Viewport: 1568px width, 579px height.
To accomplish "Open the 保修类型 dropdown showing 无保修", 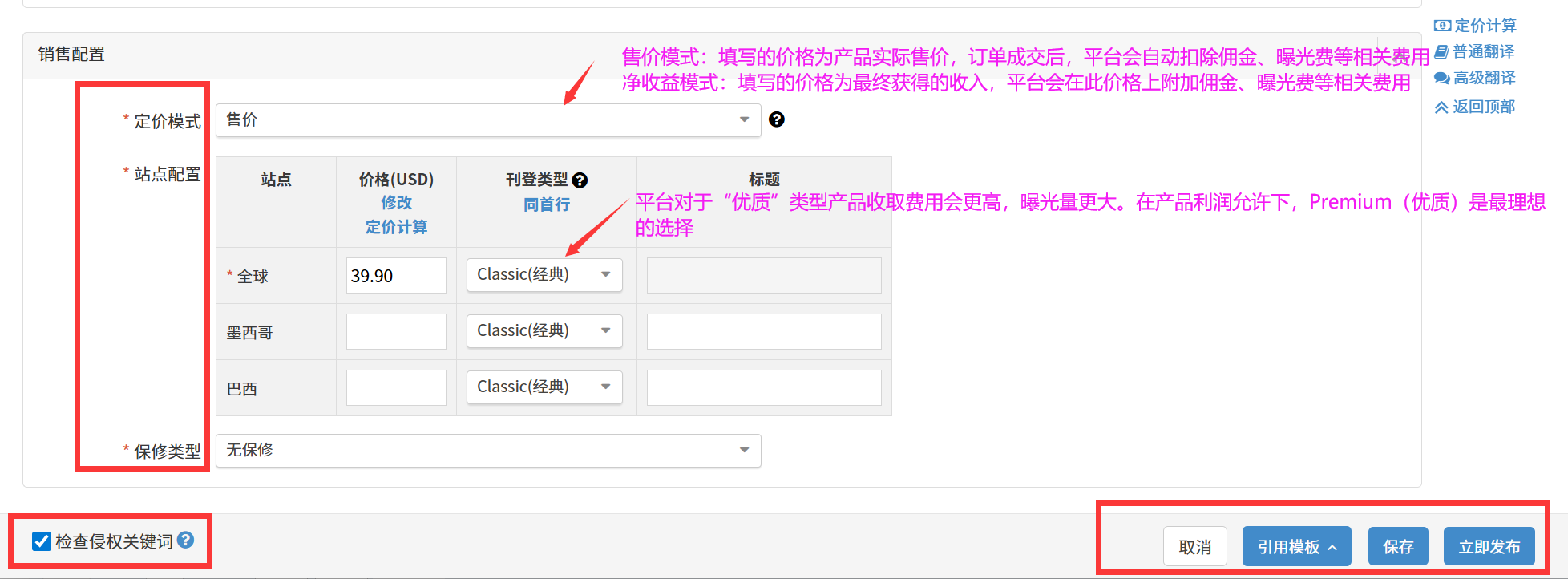I will (x=487, y=451).
